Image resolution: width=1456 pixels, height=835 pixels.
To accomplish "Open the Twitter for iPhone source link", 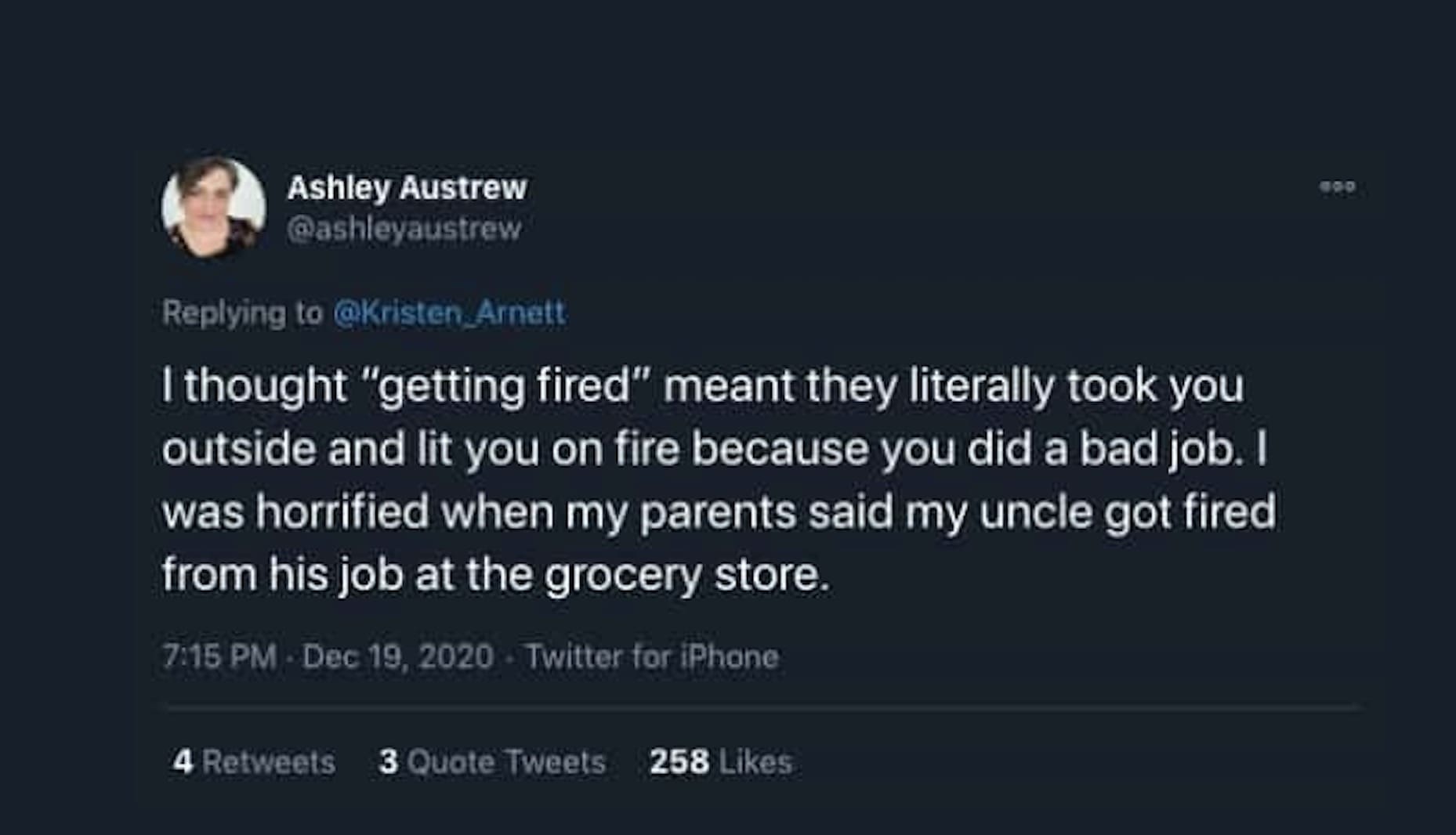I will point(652,656).
